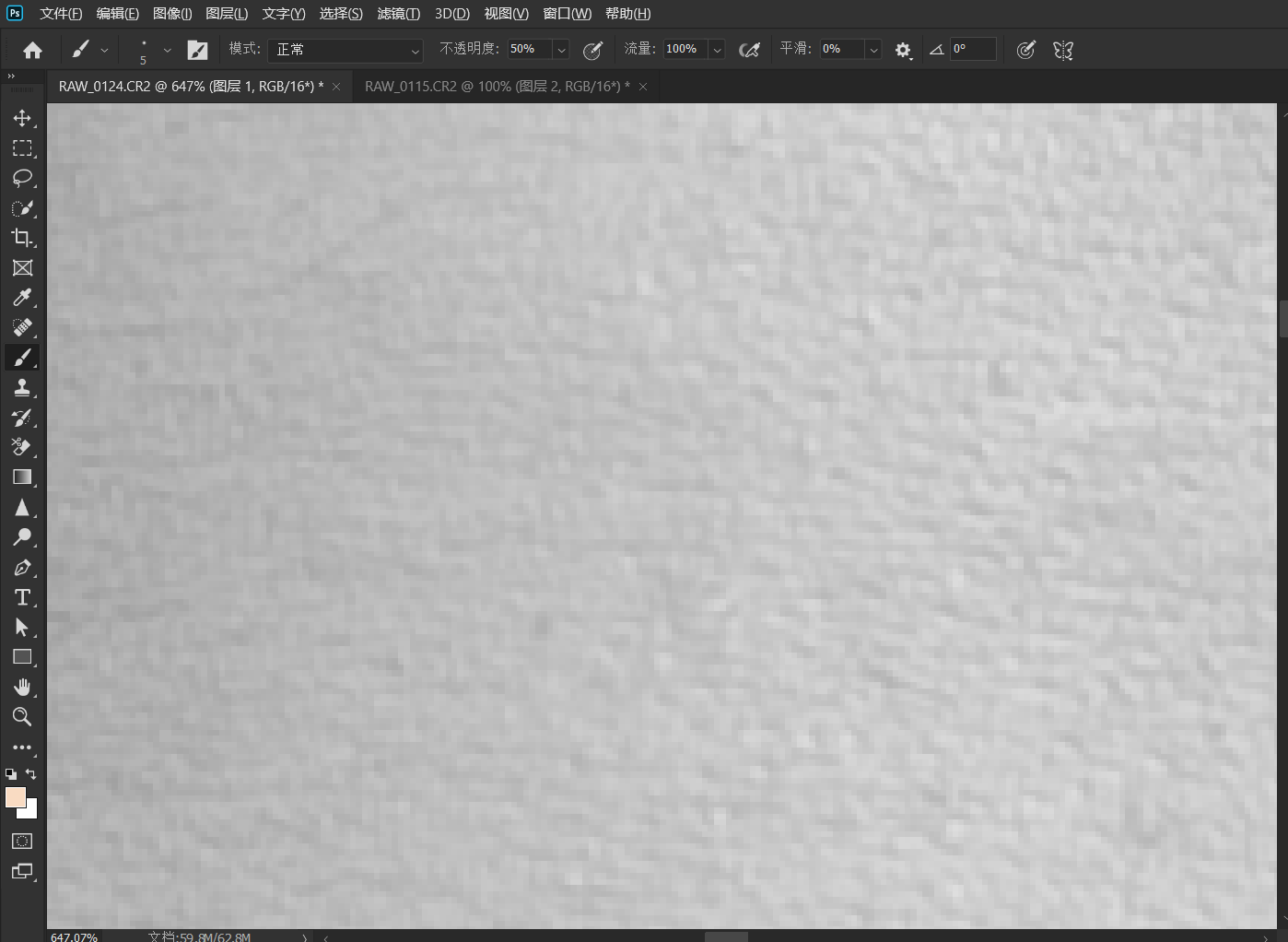This screenshot has height=942, width=1288.
Task: Toggle symmetry paint options
Action: 1063,50
